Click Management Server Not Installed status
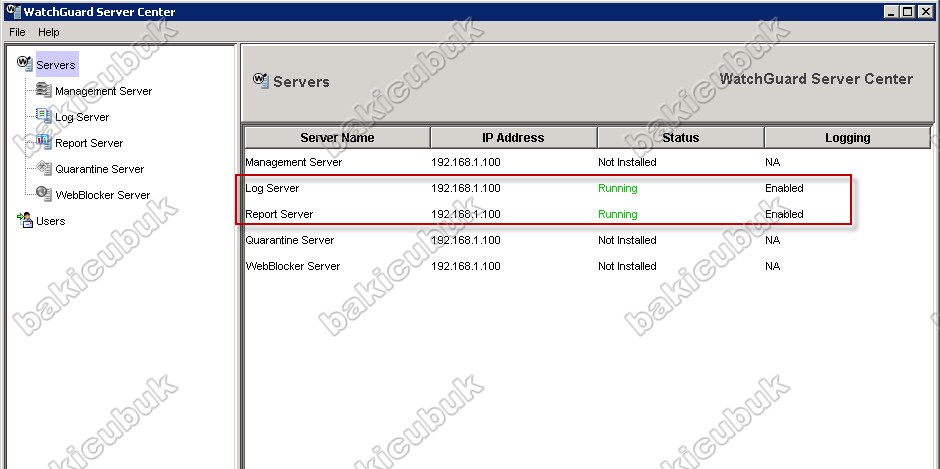Image resolution: width=940 pixels, height=469 pixels. [x=627, y=162]
